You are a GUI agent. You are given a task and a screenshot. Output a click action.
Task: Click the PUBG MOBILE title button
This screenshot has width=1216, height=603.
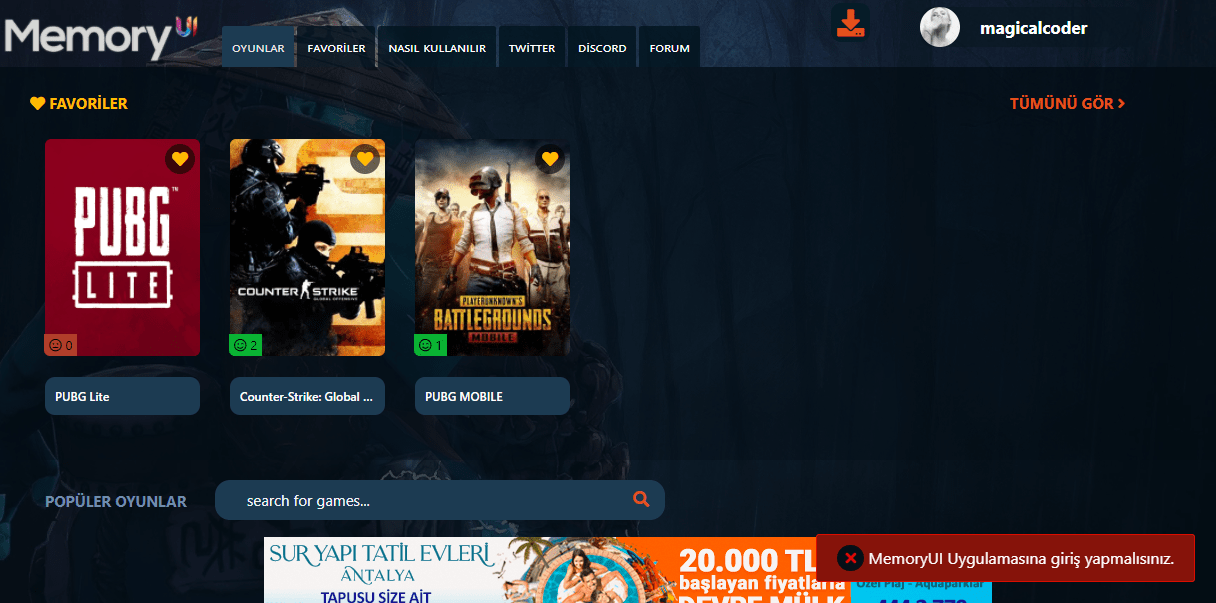point(492,396)
